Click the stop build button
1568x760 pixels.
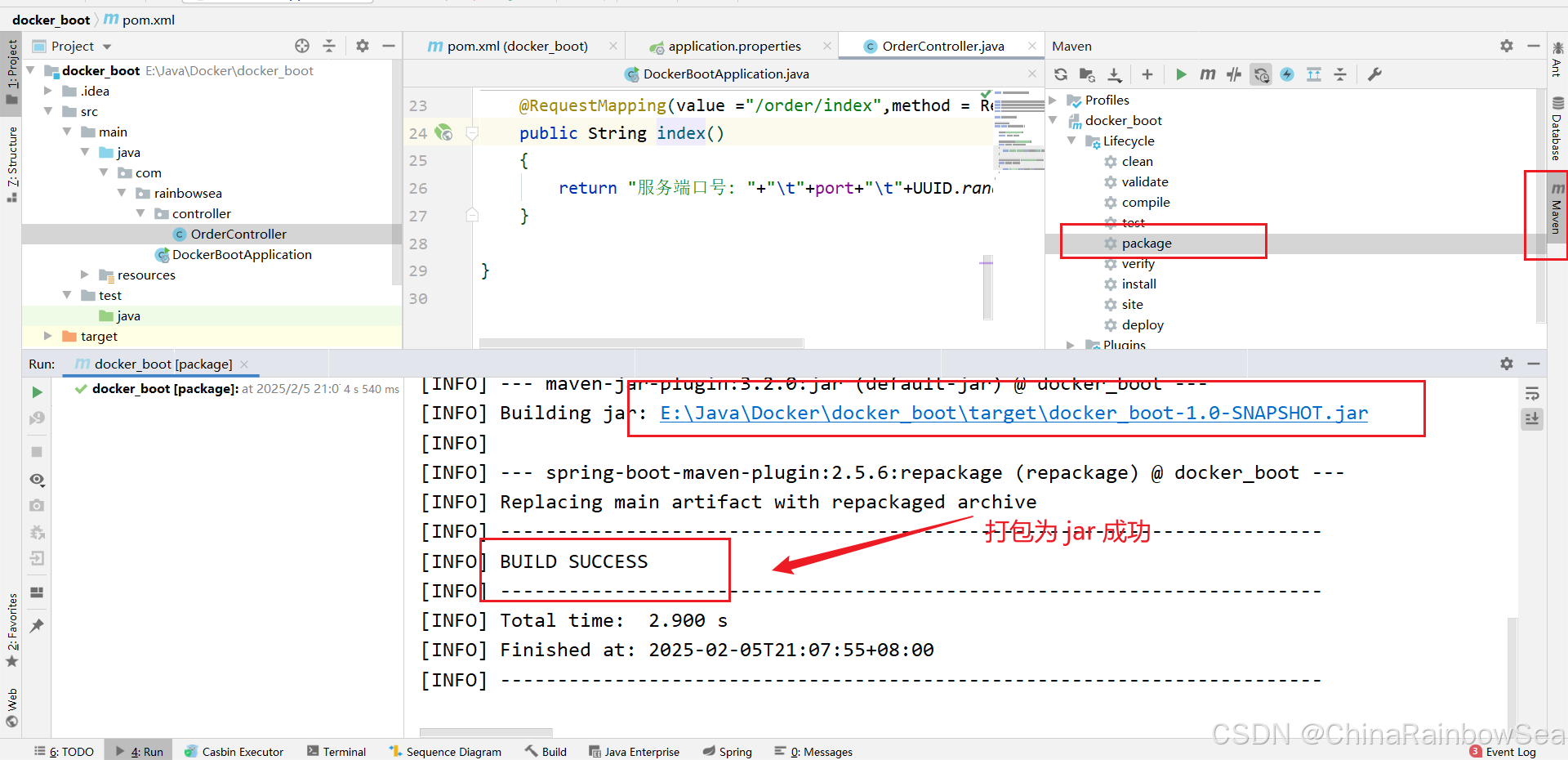click(x=37, y=452)
